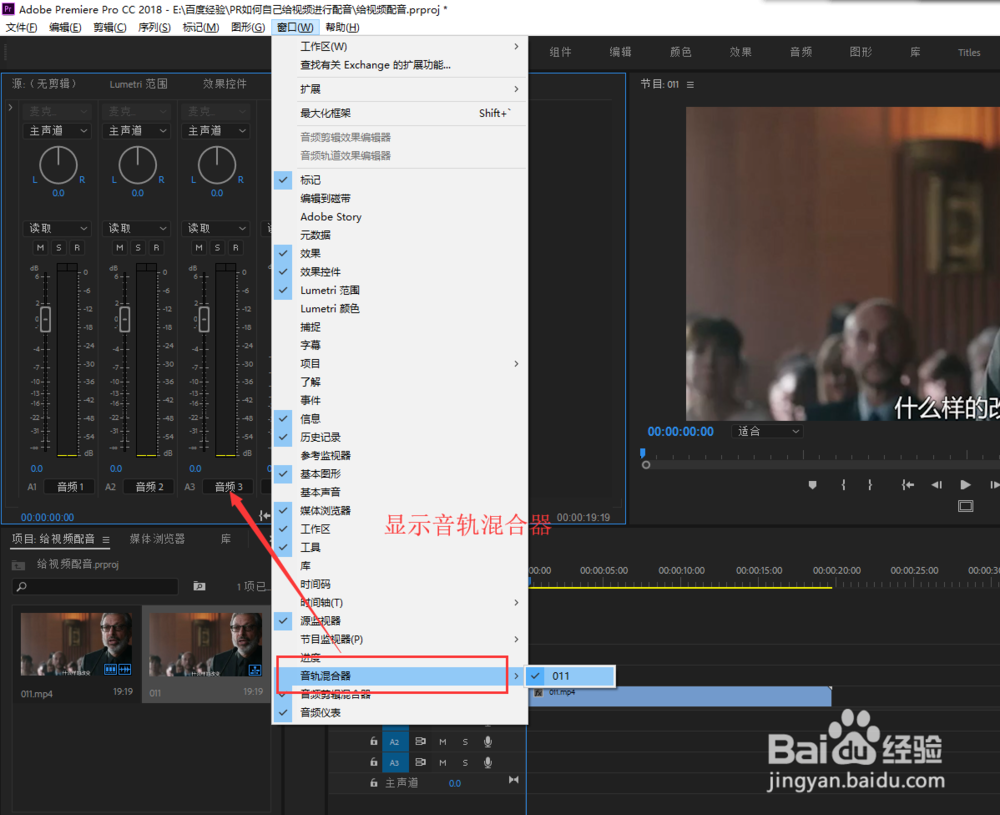Expand effects and sends in mixer
Screen dimensions: 1000x815
(x=10, y=108)
